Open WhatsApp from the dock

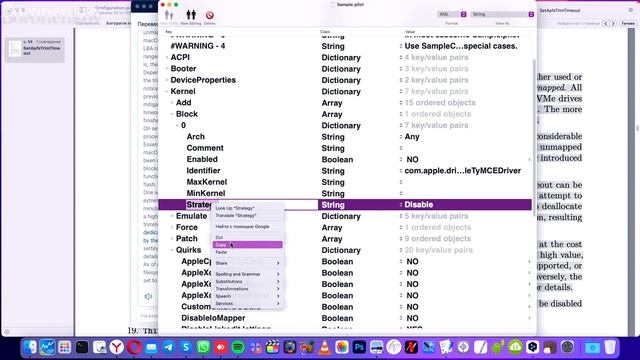pos(203,347)
